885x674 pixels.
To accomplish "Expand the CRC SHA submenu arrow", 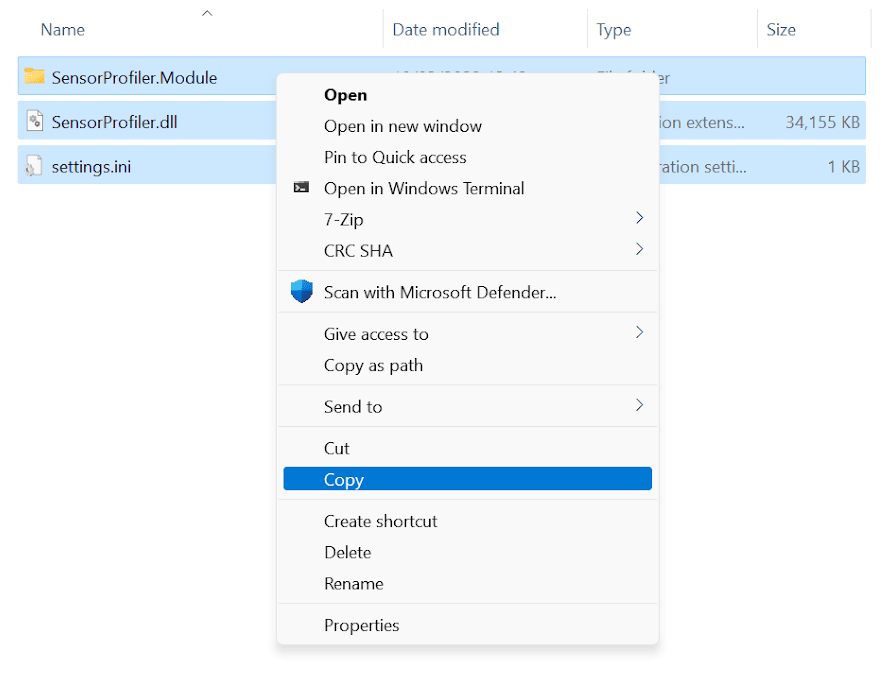I will [639, 249].
